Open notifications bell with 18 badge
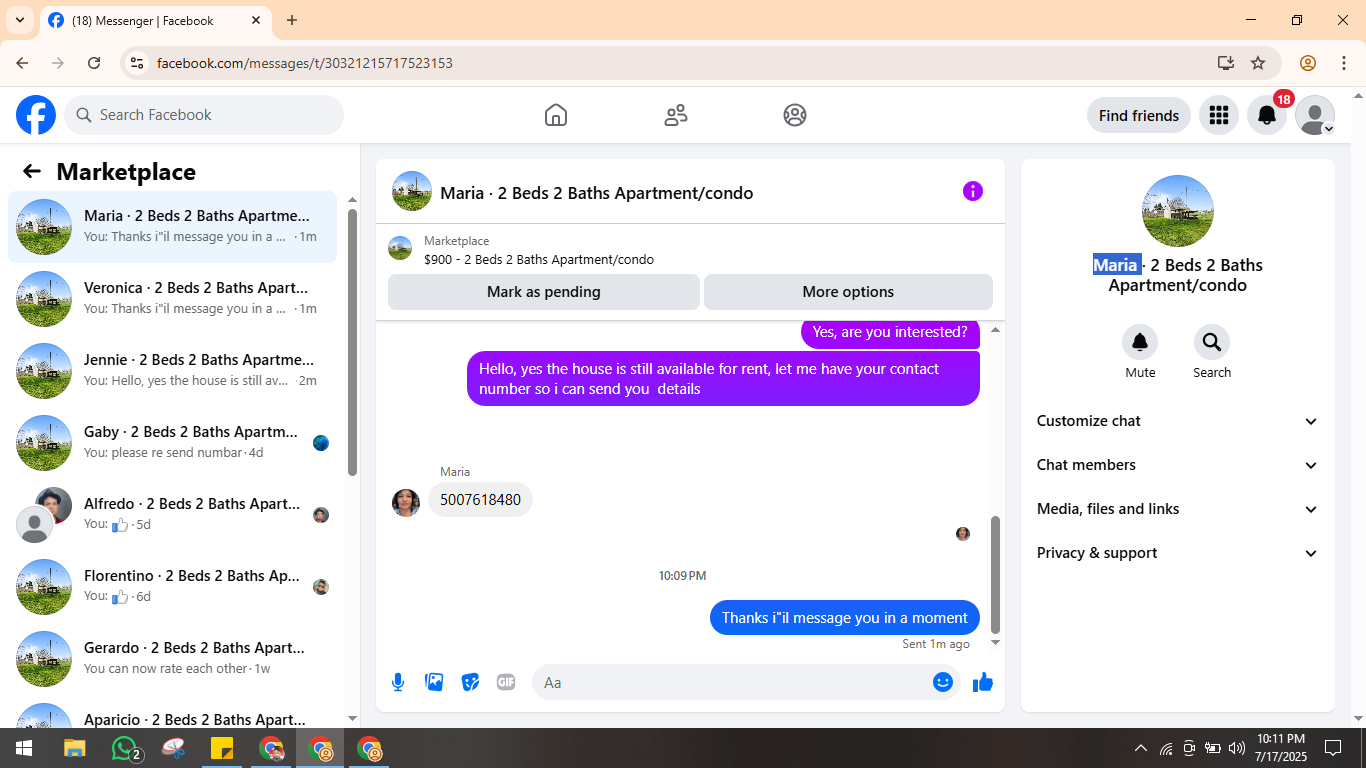 1267,115
